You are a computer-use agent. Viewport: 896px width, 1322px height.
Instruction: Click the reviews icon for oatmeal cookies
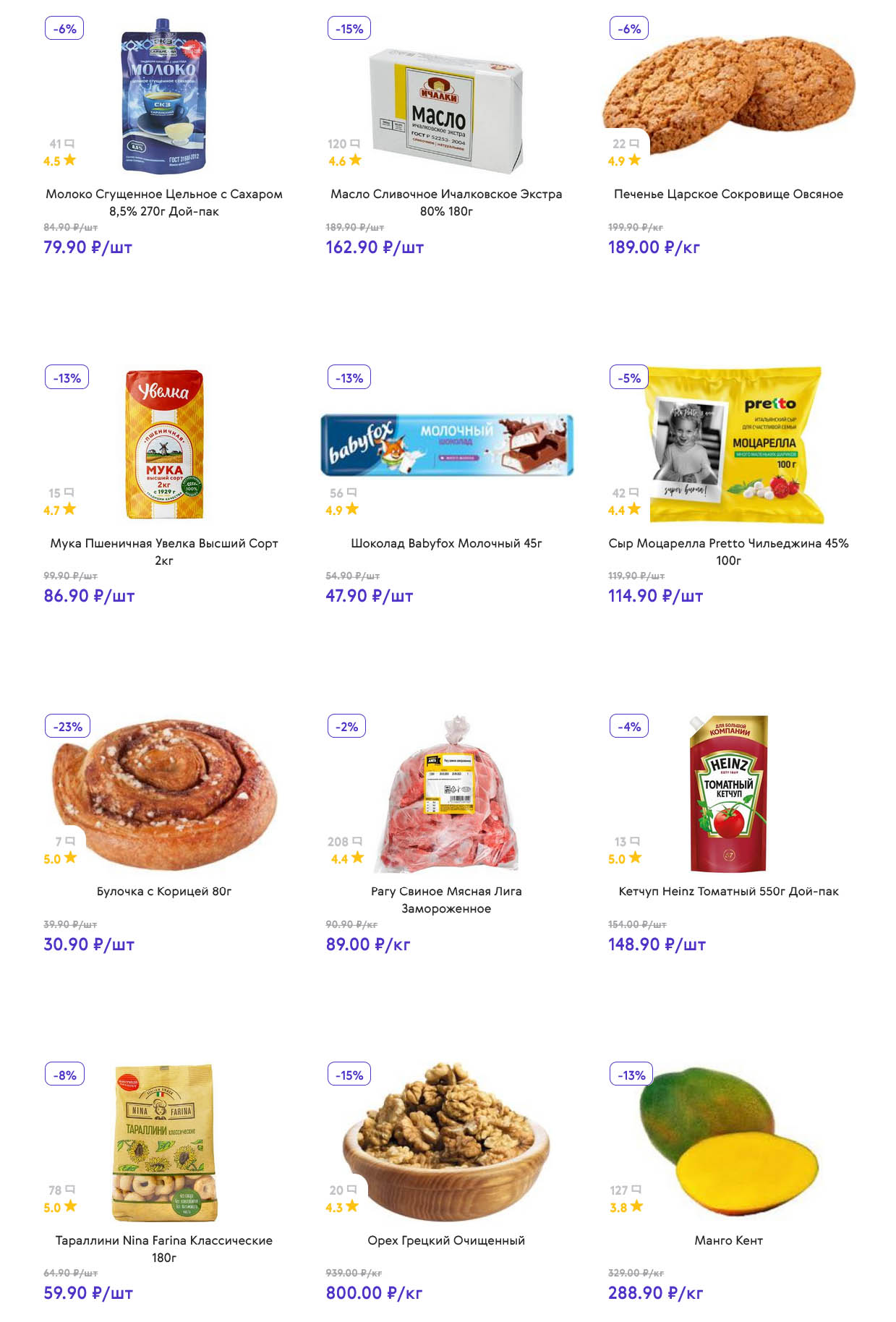[x=634, y=144]
